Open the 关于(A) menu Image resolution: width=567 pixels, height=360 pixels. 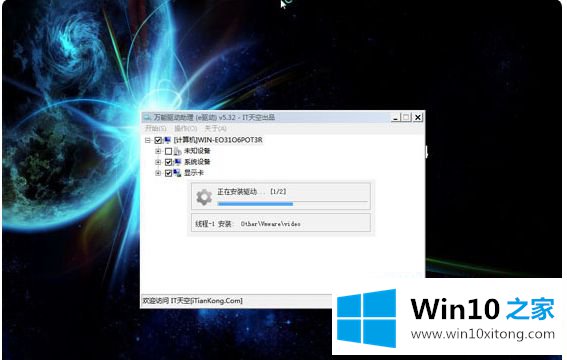[216, 128]
